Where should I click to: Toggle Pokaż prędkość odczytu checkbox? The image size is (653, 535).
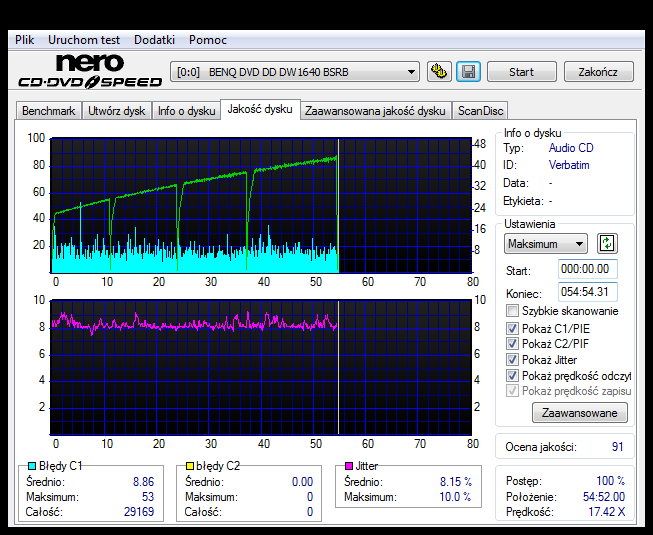(x=512, y=376)
